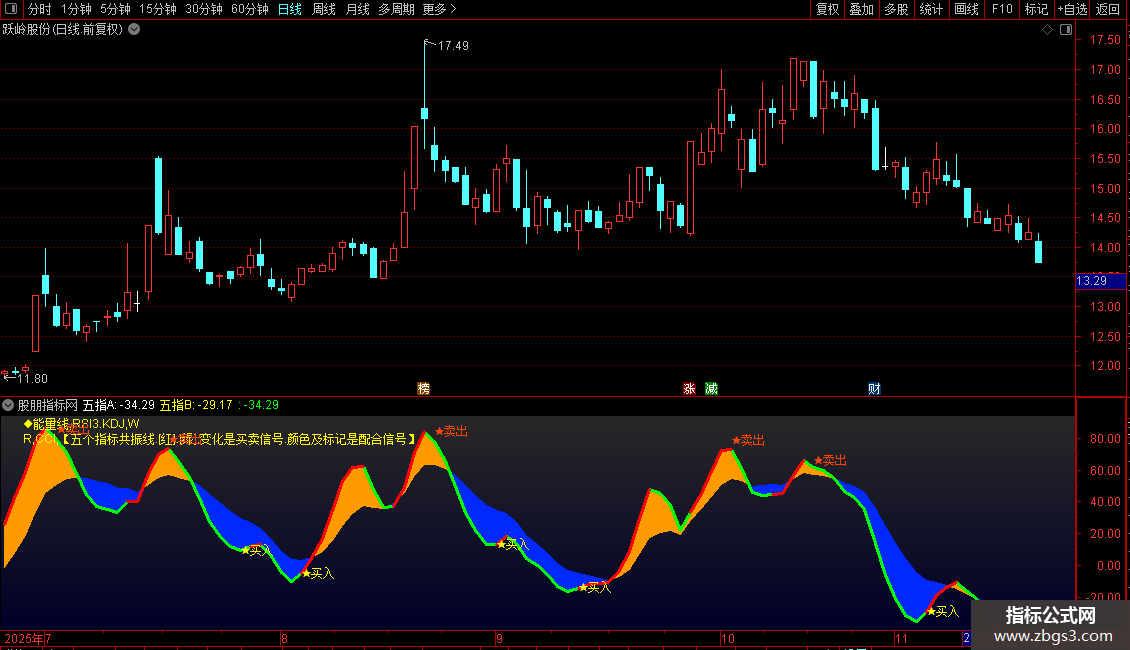This screenshot has height=650, width=1130.
Task: Click the 标记 mark button
Action: click(1036, 9)
